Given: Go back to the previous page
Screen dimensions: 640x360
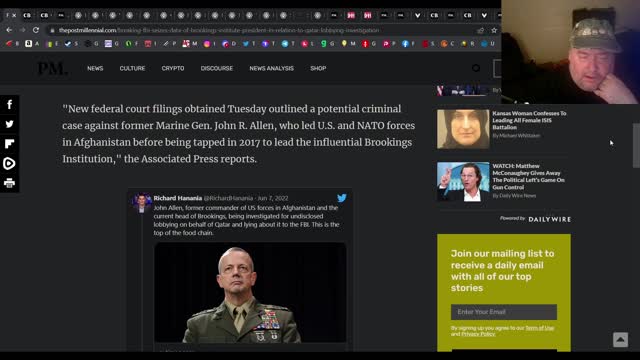Looking at the screenshot, I should pos(9,30).
